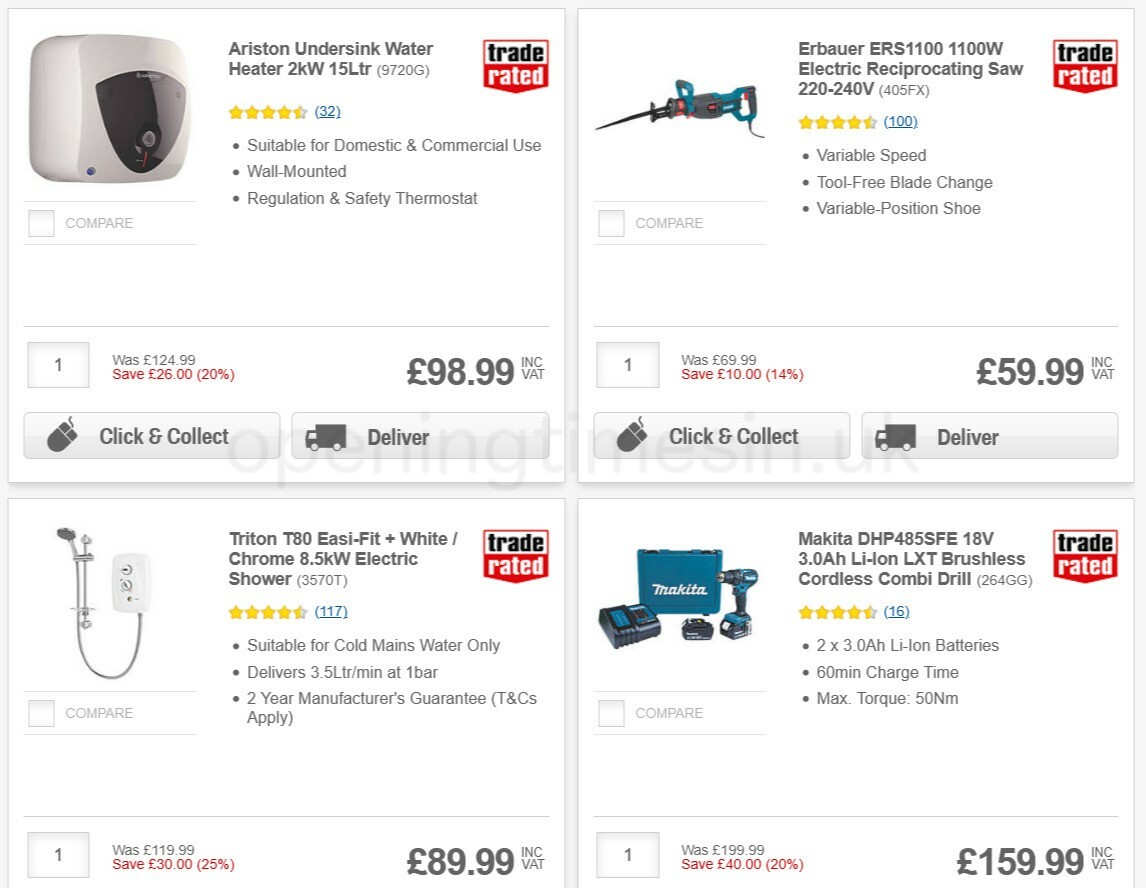Click the quantity field for the Ariston heater

[57, 365]
